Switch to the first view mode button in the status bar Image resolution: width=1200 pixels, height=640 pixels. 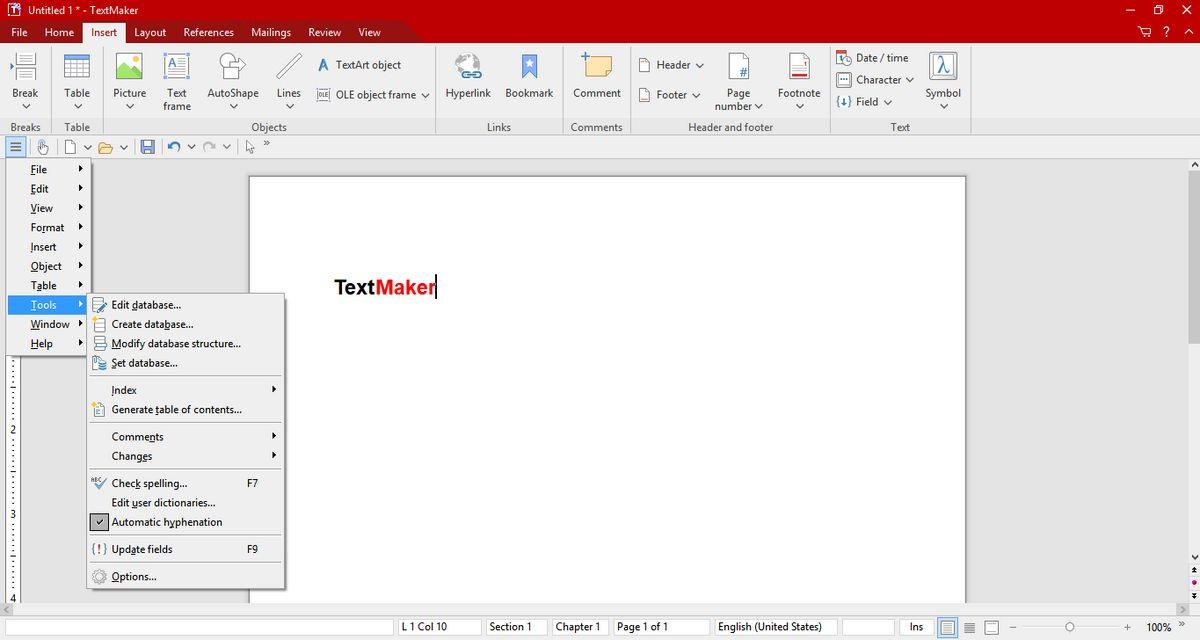947,627
